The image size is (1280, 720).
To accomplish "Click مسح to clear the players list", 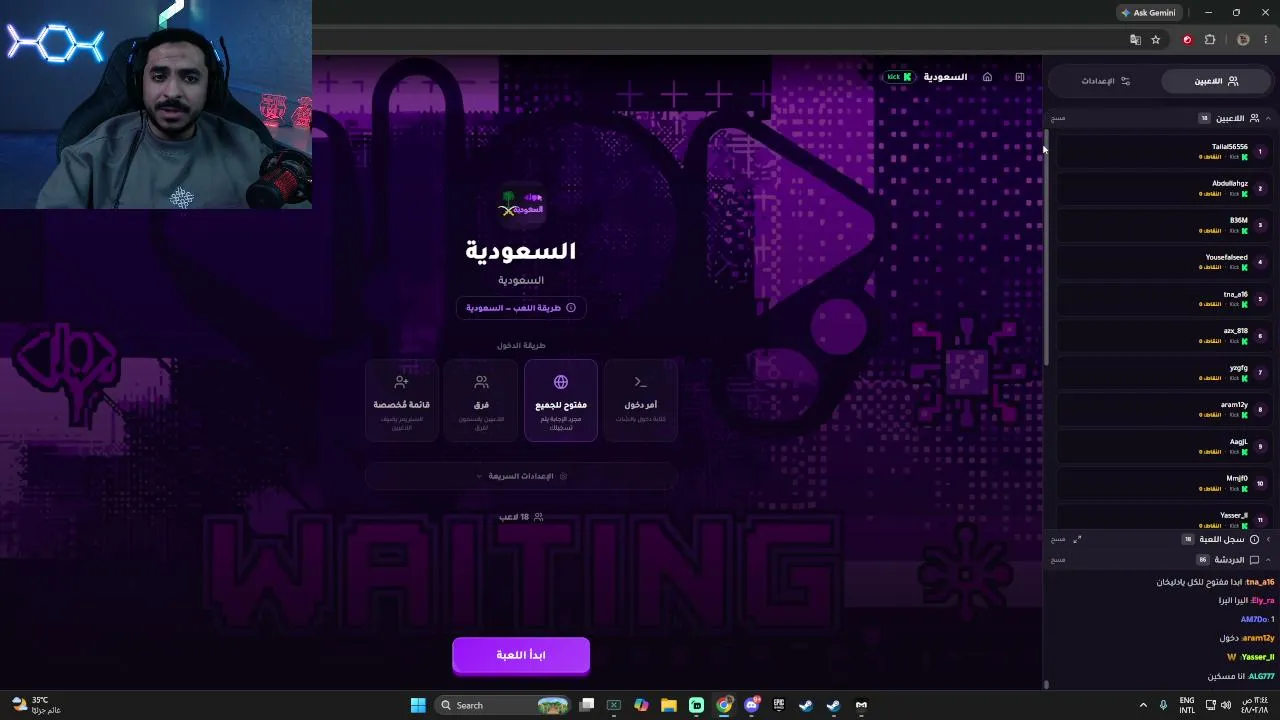I will [x=1058, y=118].
